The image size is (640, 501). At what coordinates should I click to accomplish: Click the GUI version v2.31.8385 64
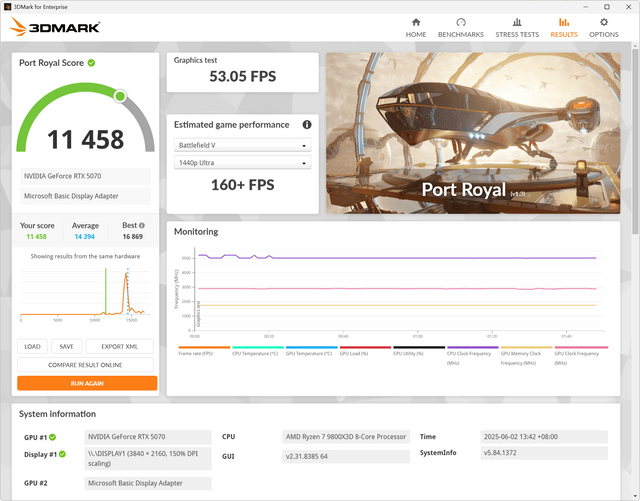click(x=346, y=456)
